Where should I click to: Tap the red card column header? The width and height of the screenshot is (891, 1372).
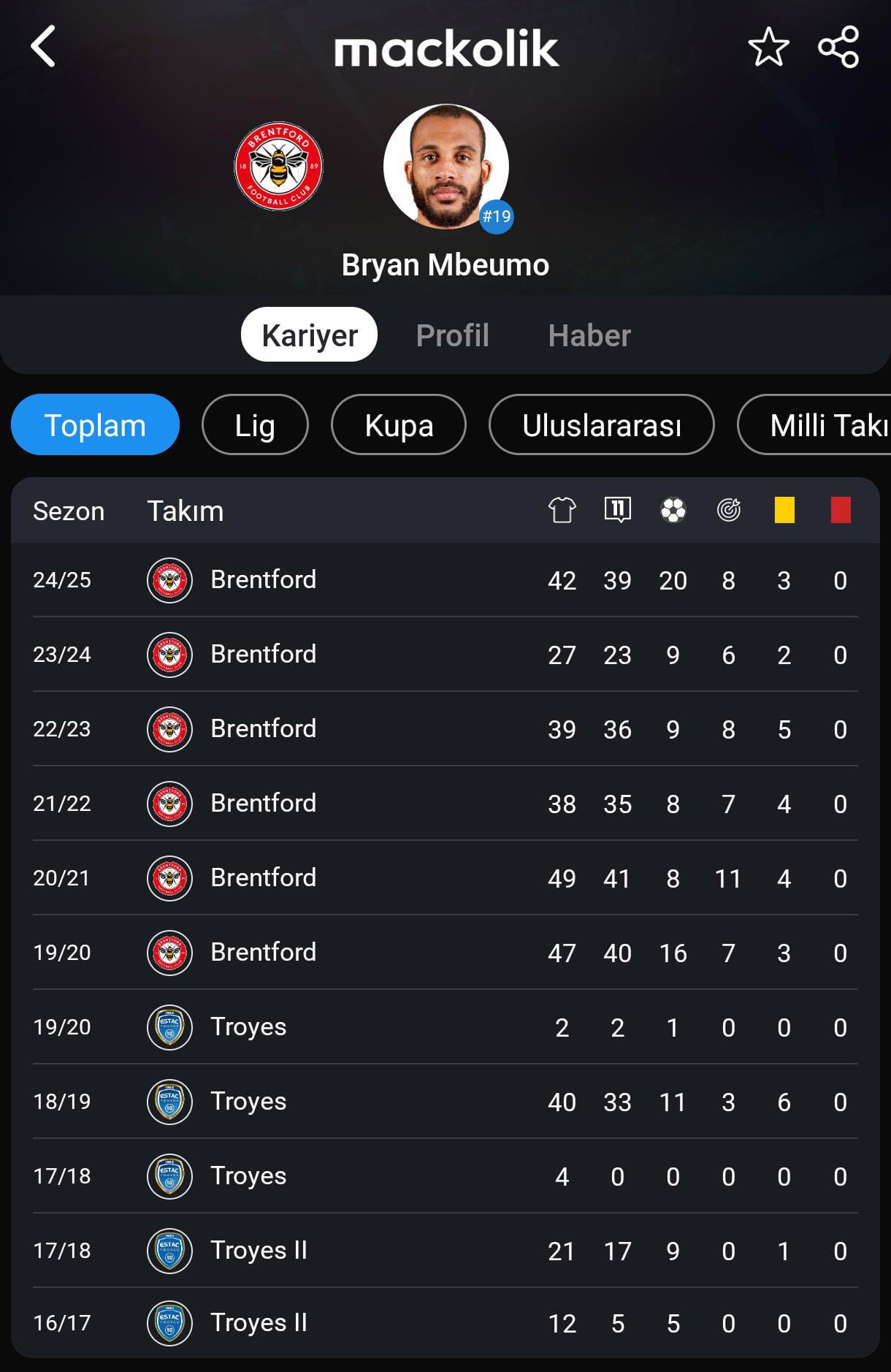[841, 510]
